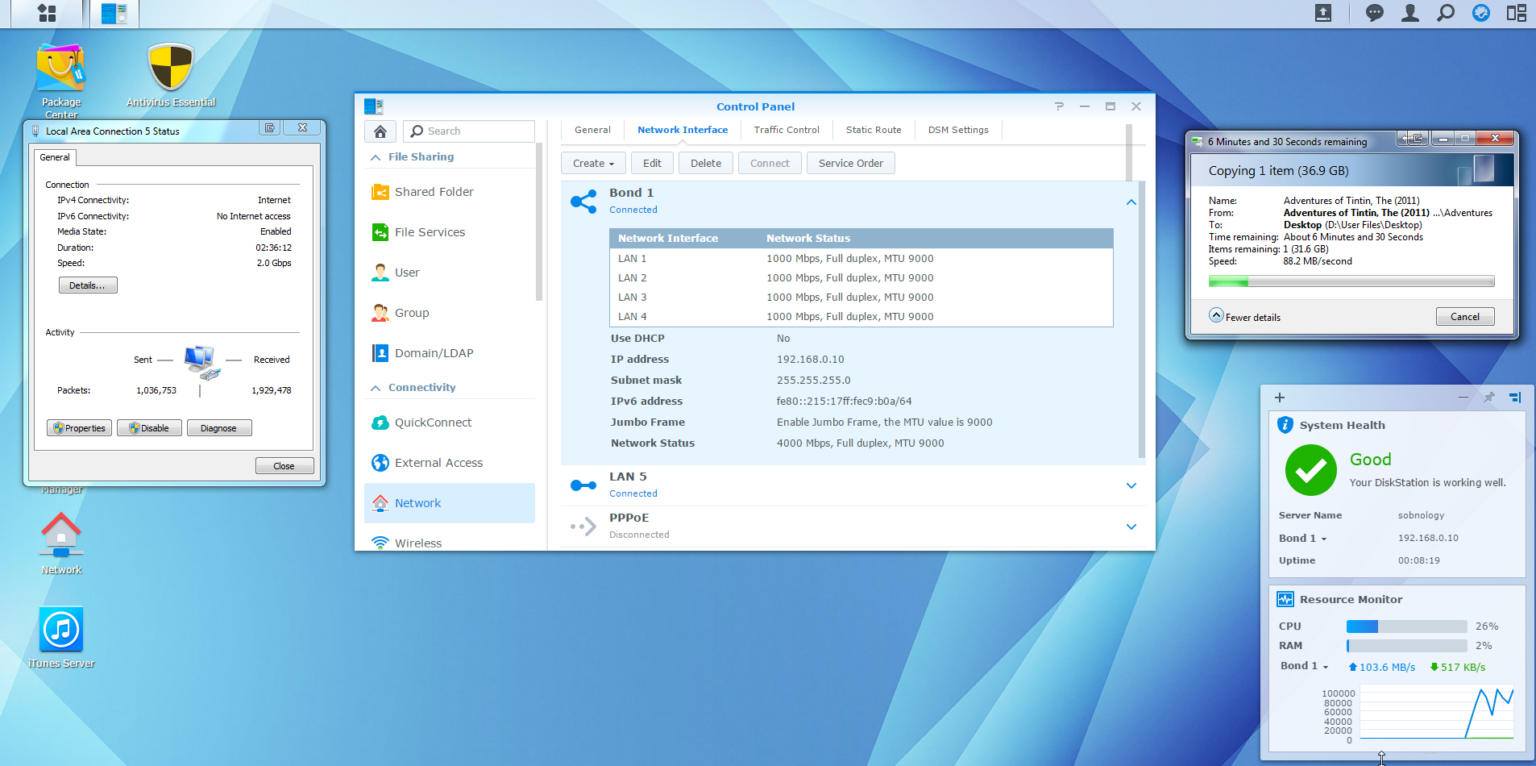Switch to the Traffic Control tab
The width and height of the screenshot is (1536, 766).
789,130
